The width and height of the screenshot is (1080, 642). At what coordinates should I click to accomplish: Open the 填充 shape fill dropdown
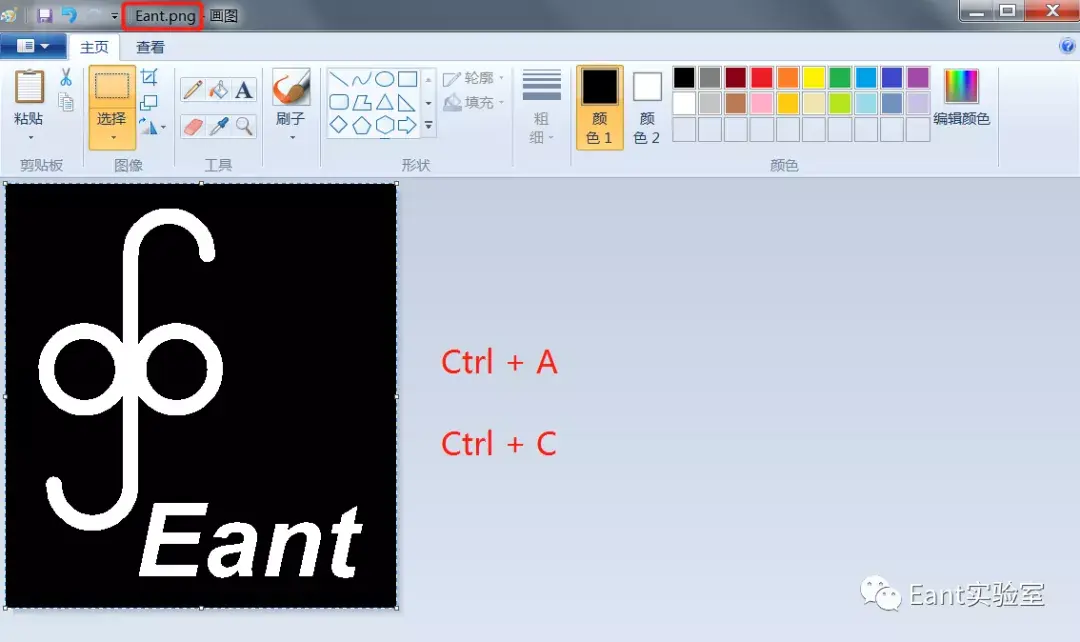[x=474, y=103]
